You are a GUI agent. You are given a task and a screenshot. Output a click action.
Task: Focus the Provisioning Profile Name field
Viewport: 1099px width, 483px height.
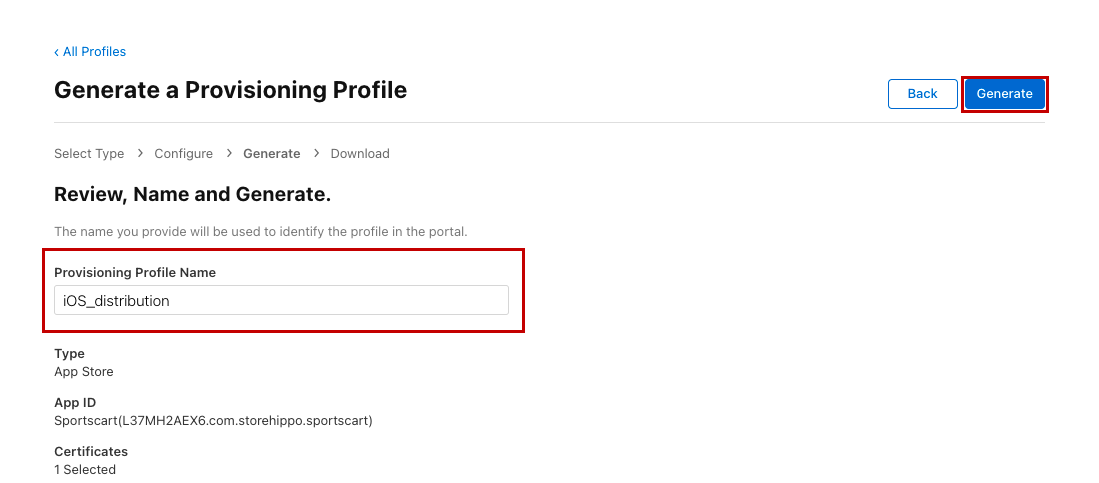tap(281, 300)
